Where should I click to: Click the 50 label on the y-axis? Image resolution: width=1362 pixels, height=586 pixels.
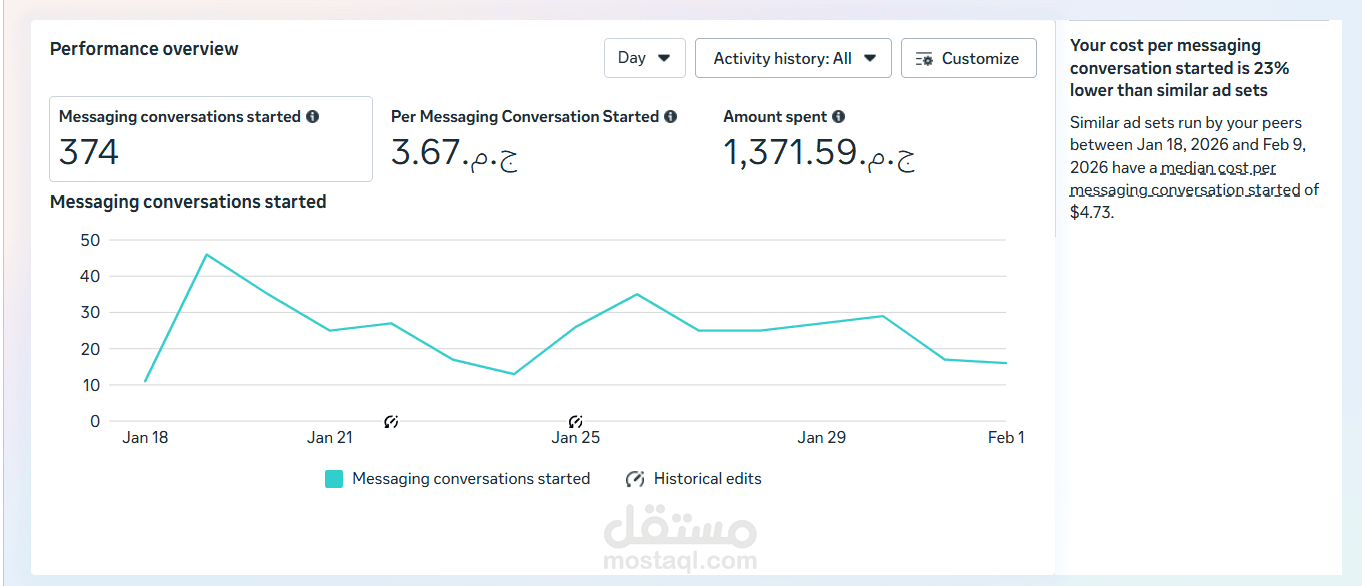90,240
